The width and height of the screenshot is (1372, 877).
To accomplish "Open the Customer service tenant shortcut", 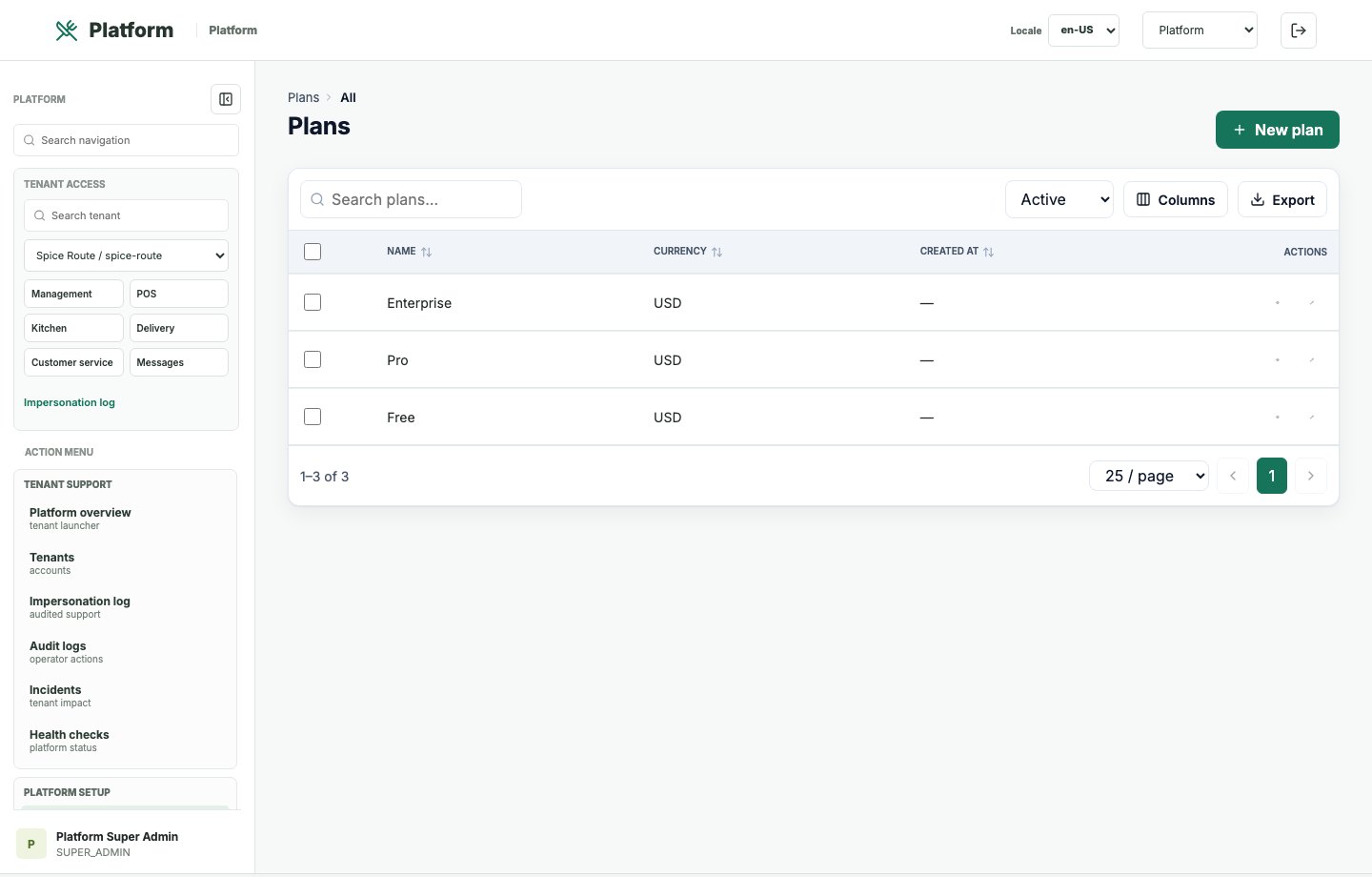I will coord(73,362).
